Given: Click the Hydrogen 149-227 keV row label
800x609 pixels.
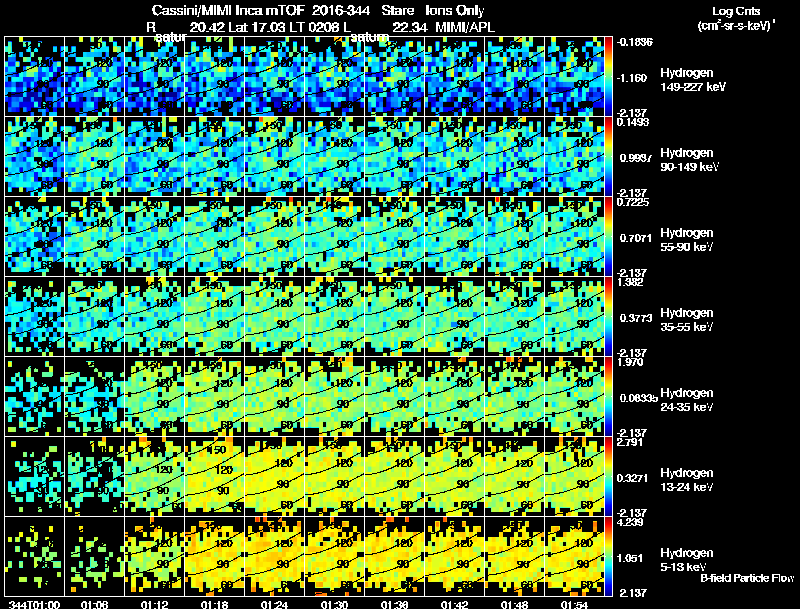Looking at the screenshot, I should tap(692, 80).
